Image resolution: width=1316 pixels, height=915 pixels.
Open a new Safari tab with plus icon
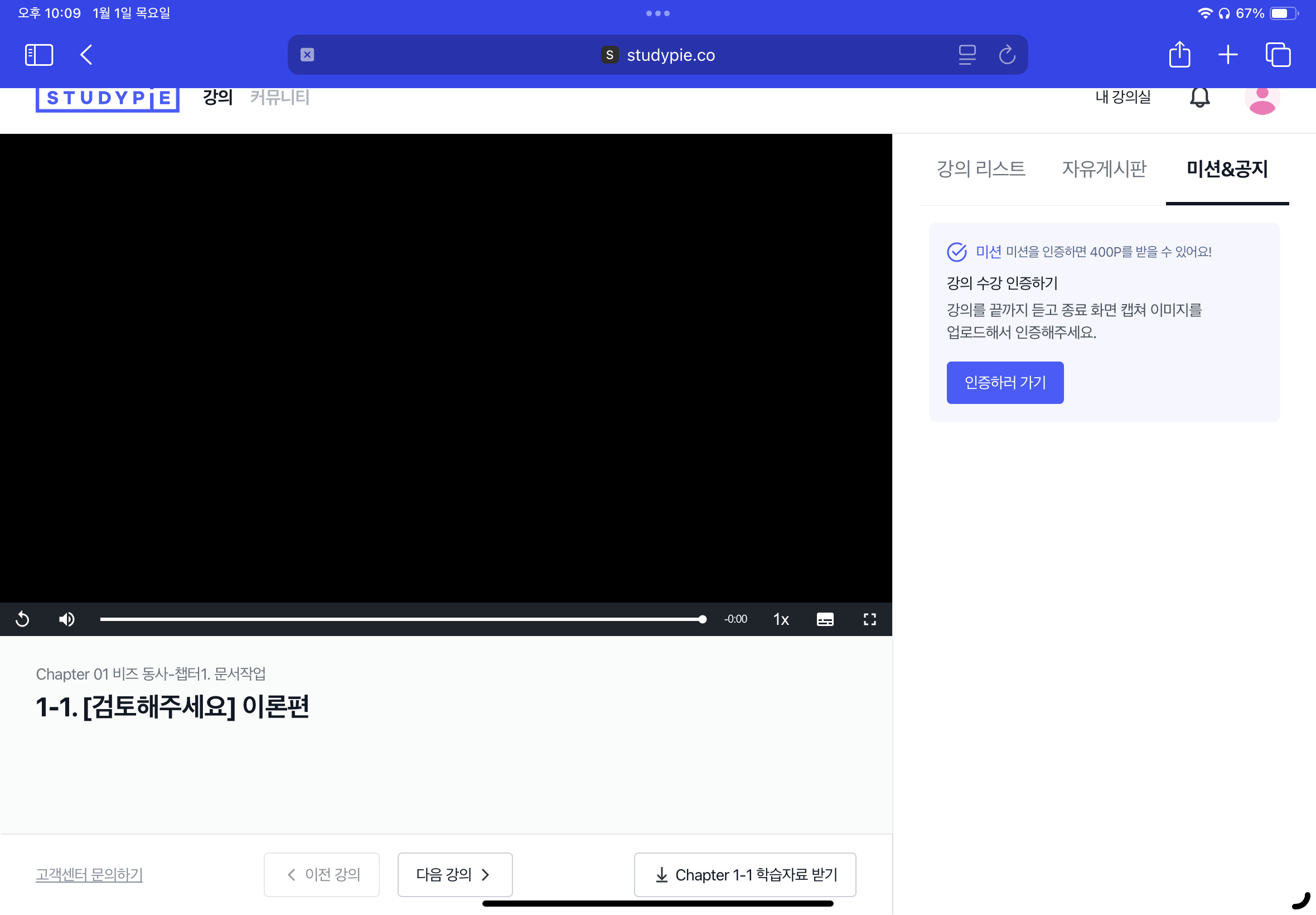point(1228,55)
